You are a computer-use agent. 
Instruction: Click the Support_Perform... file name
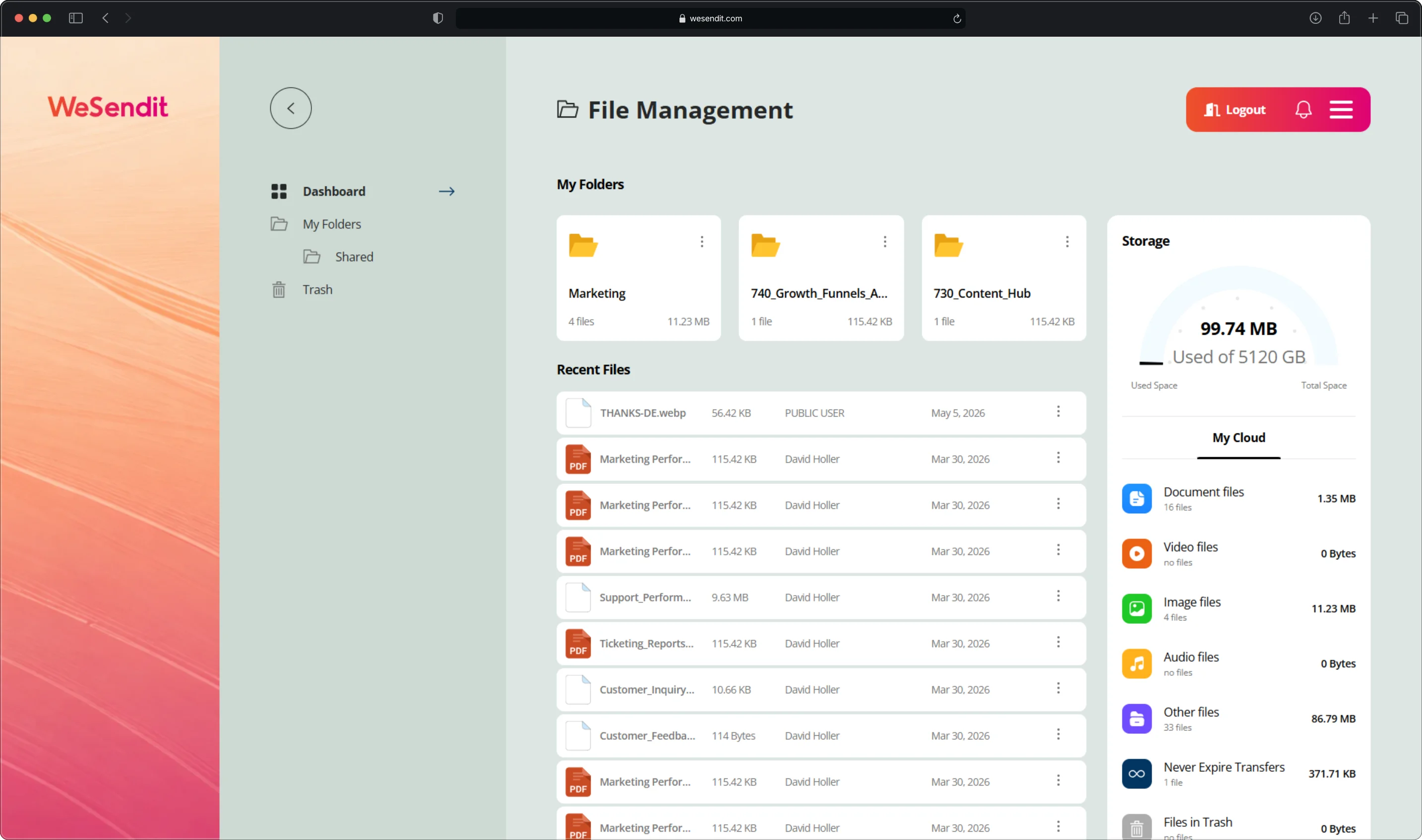pyautogui.click(x=645, y=598)
